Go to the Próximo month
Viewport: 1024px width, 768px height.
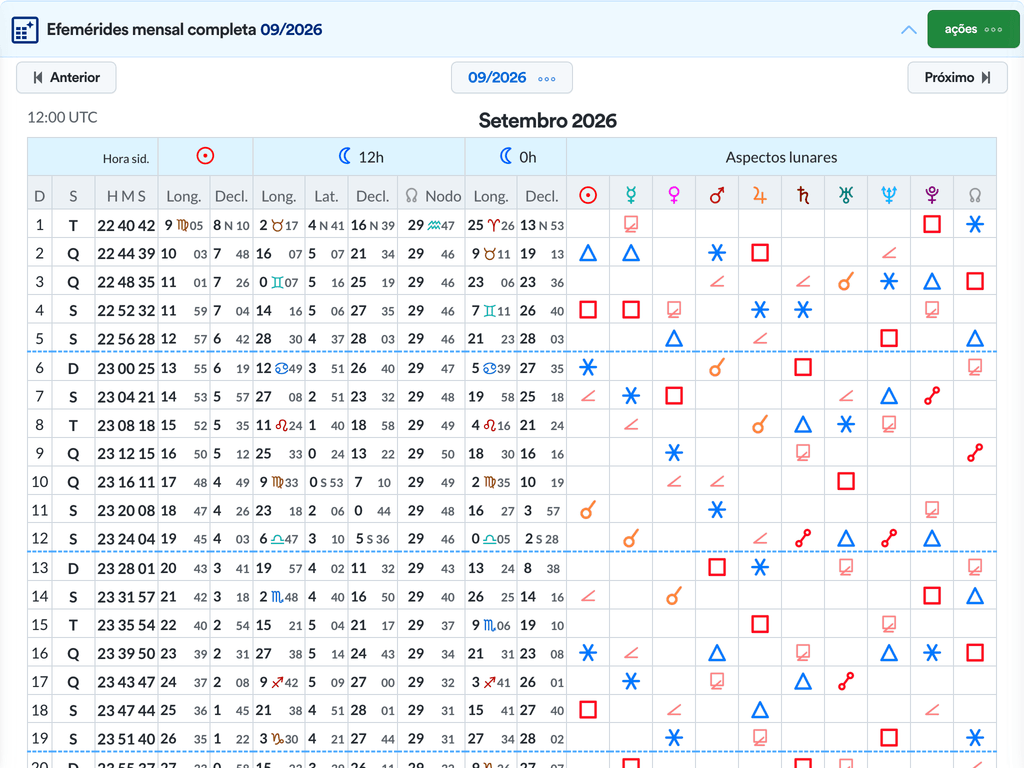(957, 78)
